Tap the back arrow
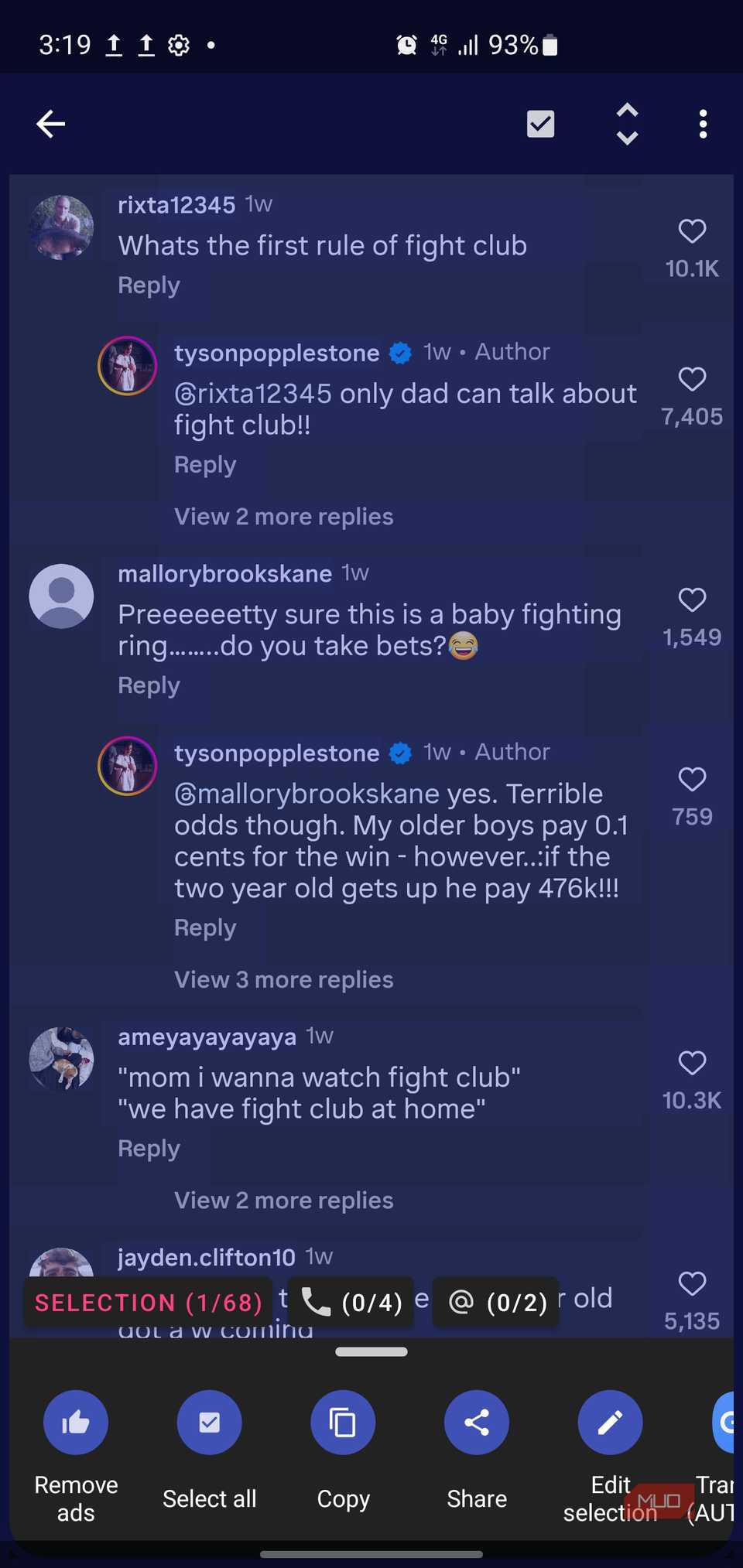 (x=51, y=124)
